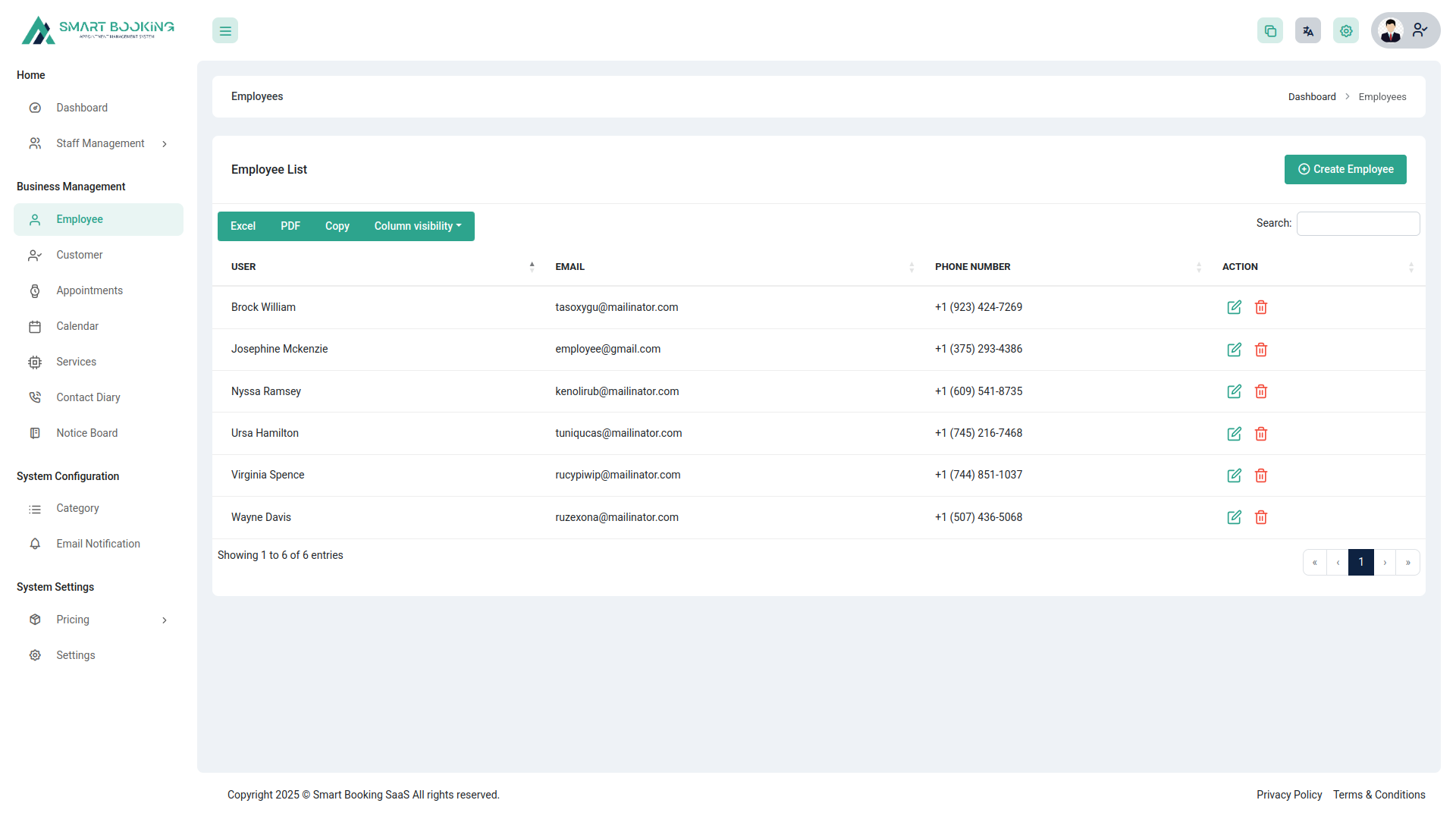Screen dimensions: 1456x819
Task: Open the Notice Board from sidebar
Action: coord(35,432)
